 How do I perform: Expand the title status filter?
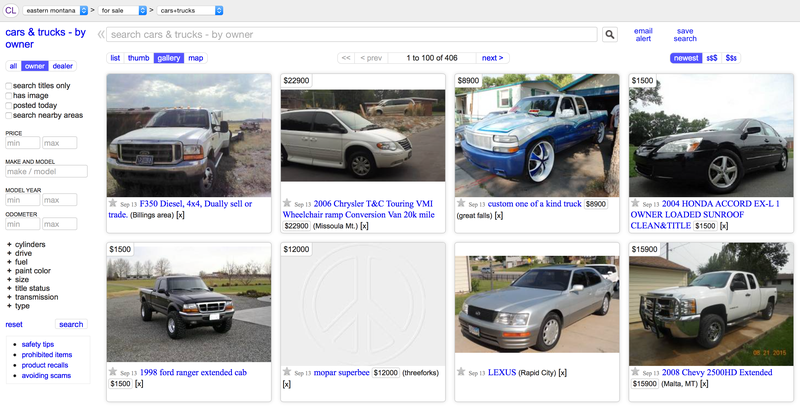tap(28, 288)
